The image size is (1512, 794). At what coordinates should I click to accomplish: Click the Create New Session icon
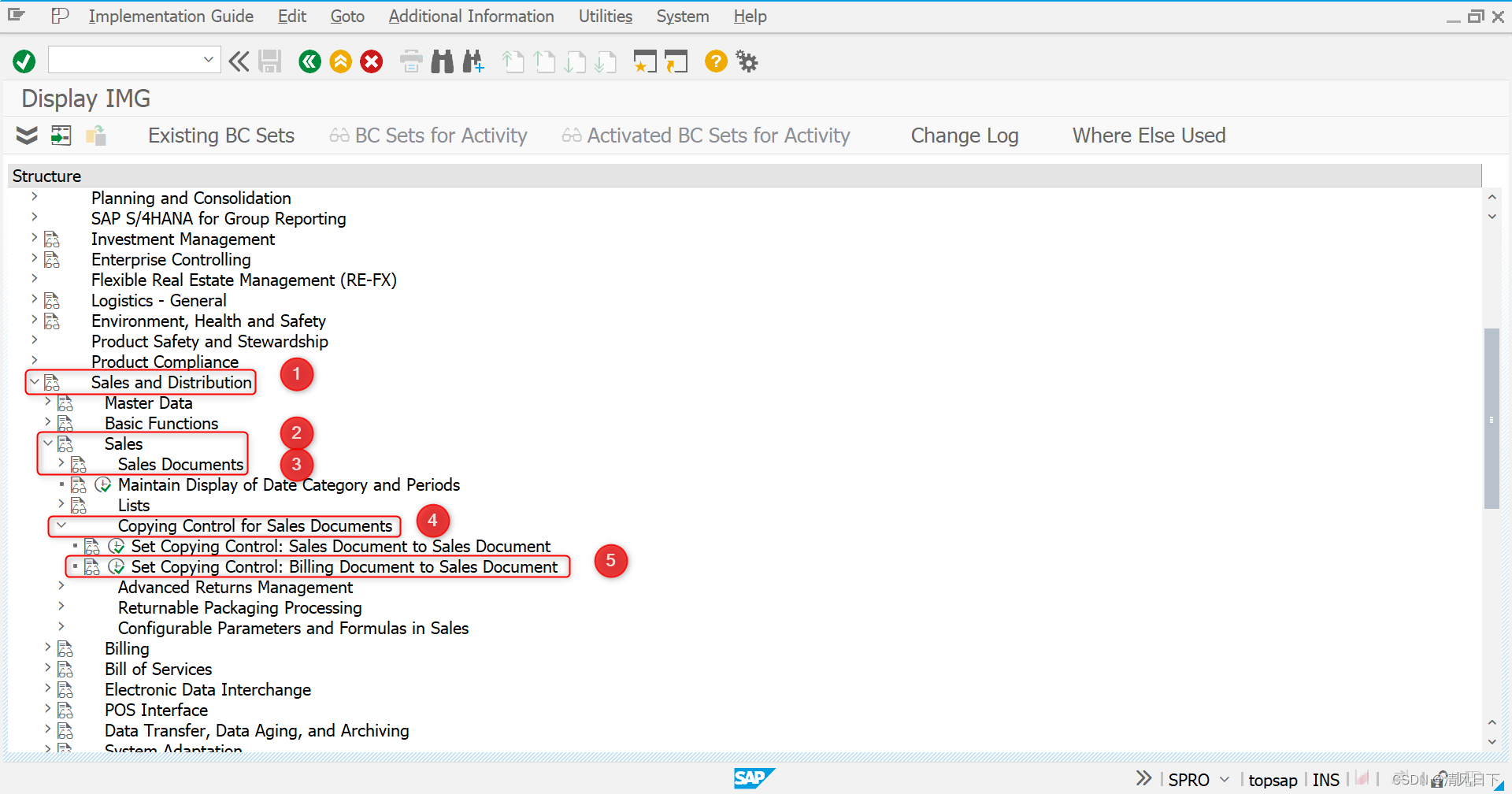tap(645, 61)
